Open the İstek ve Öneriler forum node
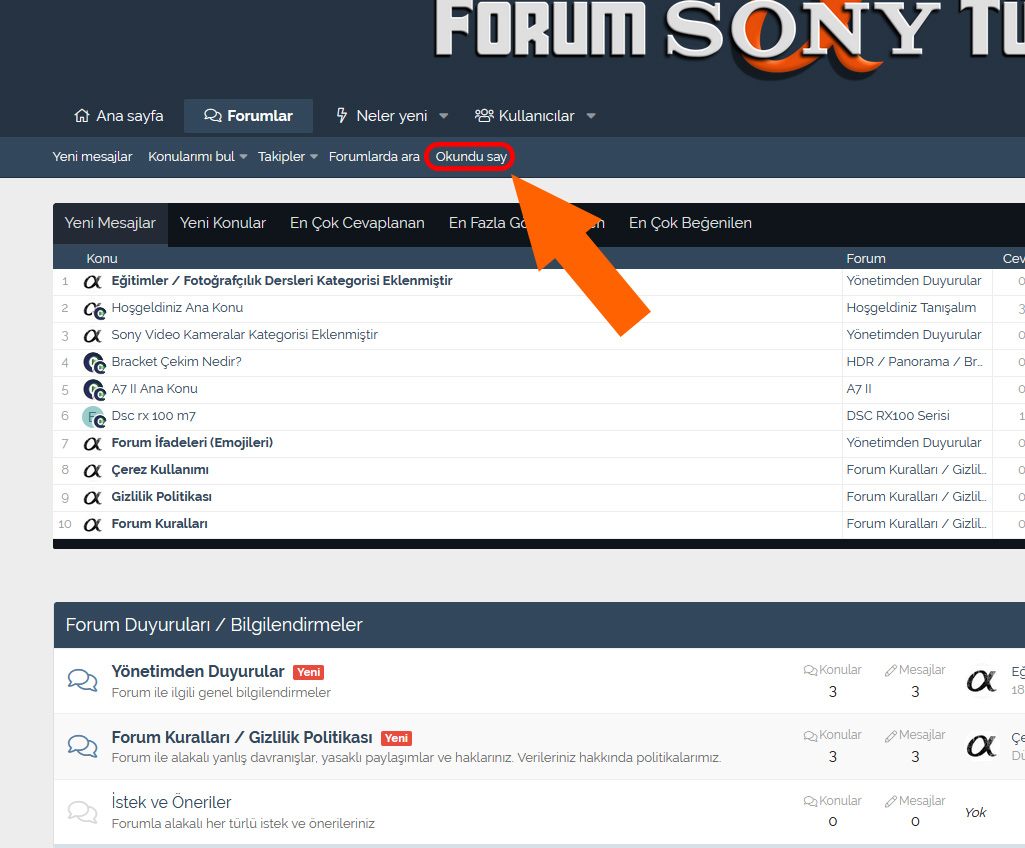This screenshot has width=1025, height=848. tap(171, 802)
